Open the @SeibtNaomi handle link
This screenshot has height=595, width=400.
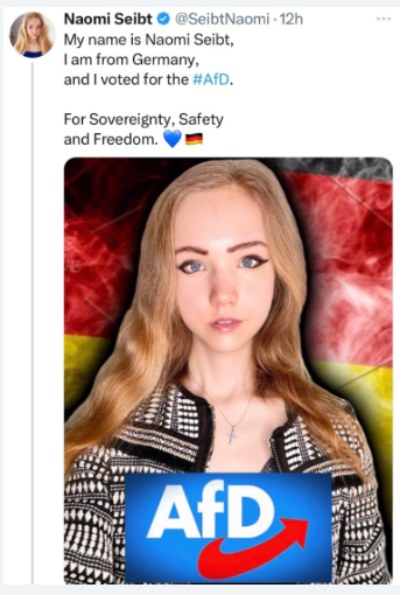(x=222, y=19)
